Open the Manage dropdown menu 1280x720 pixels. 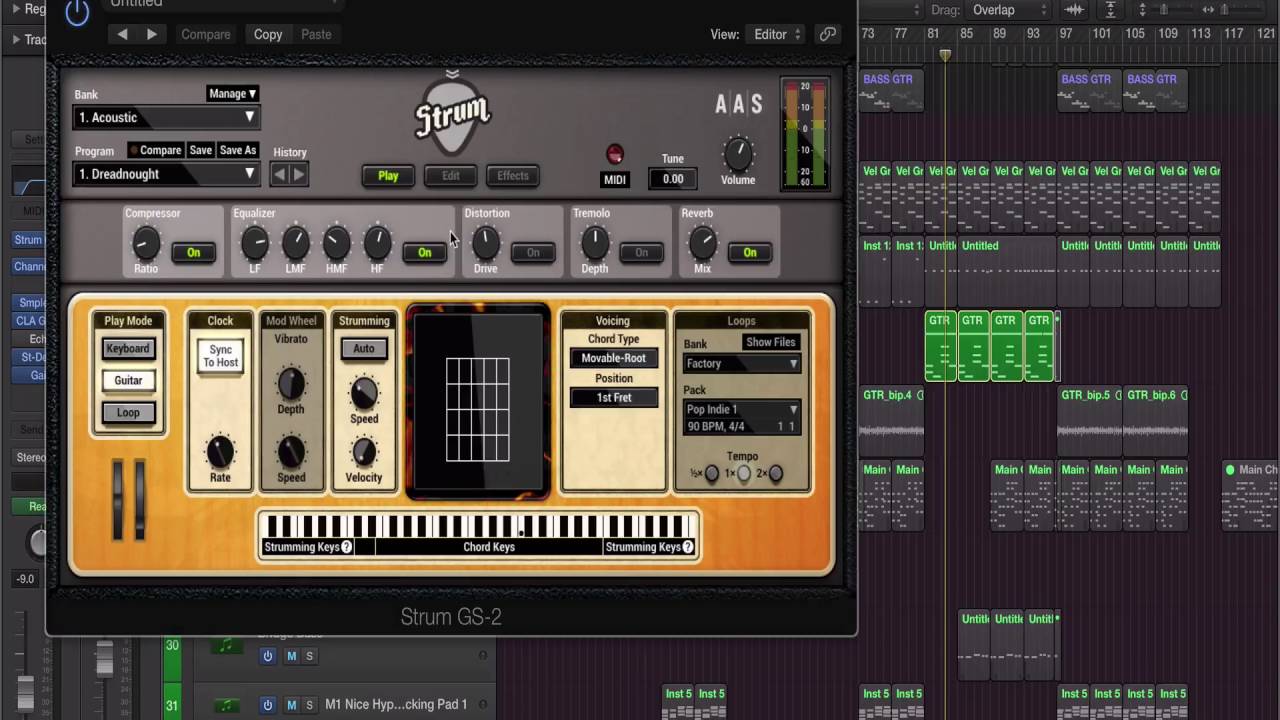(232, 94)
